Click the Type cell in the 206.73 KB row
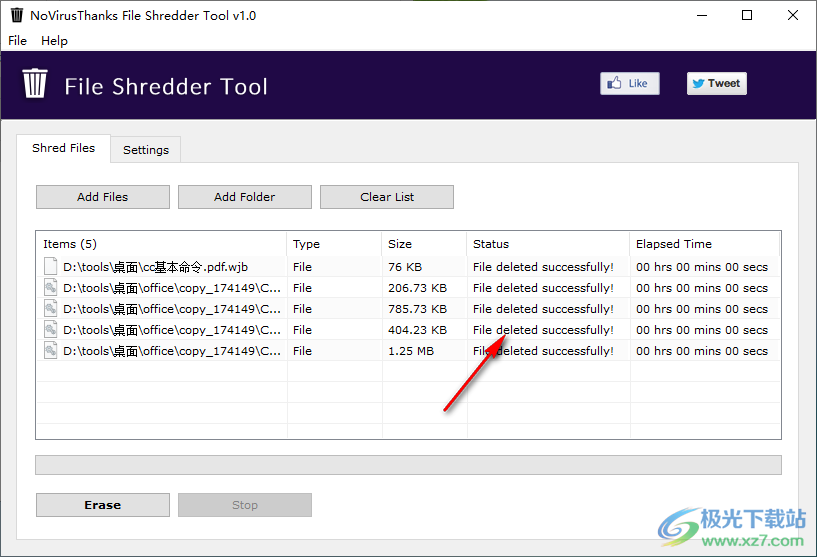817x557 pixels. pos(302,288)
